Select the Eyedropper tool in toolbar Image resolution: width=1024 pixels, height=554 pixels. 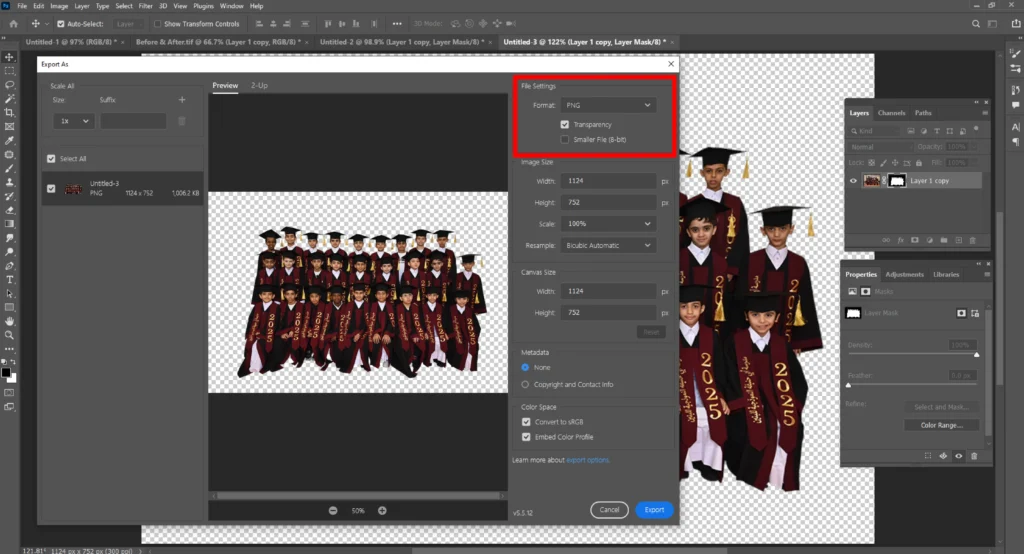(x=9, y=141)
